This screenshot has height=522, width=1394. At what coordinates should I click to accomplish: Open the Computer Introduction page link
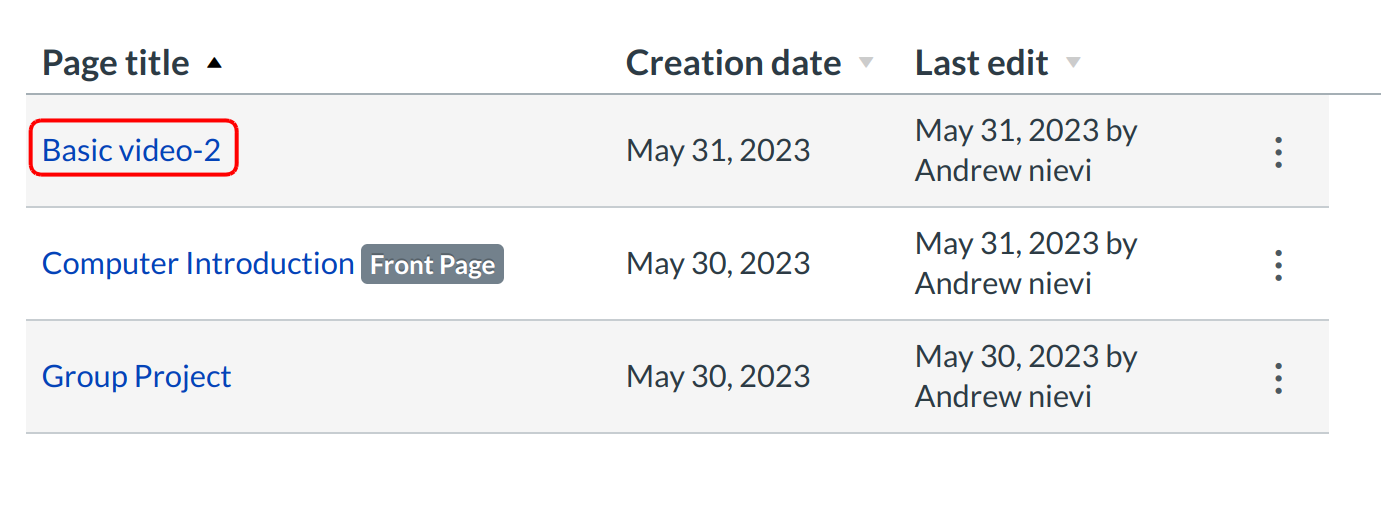(198, 264)
